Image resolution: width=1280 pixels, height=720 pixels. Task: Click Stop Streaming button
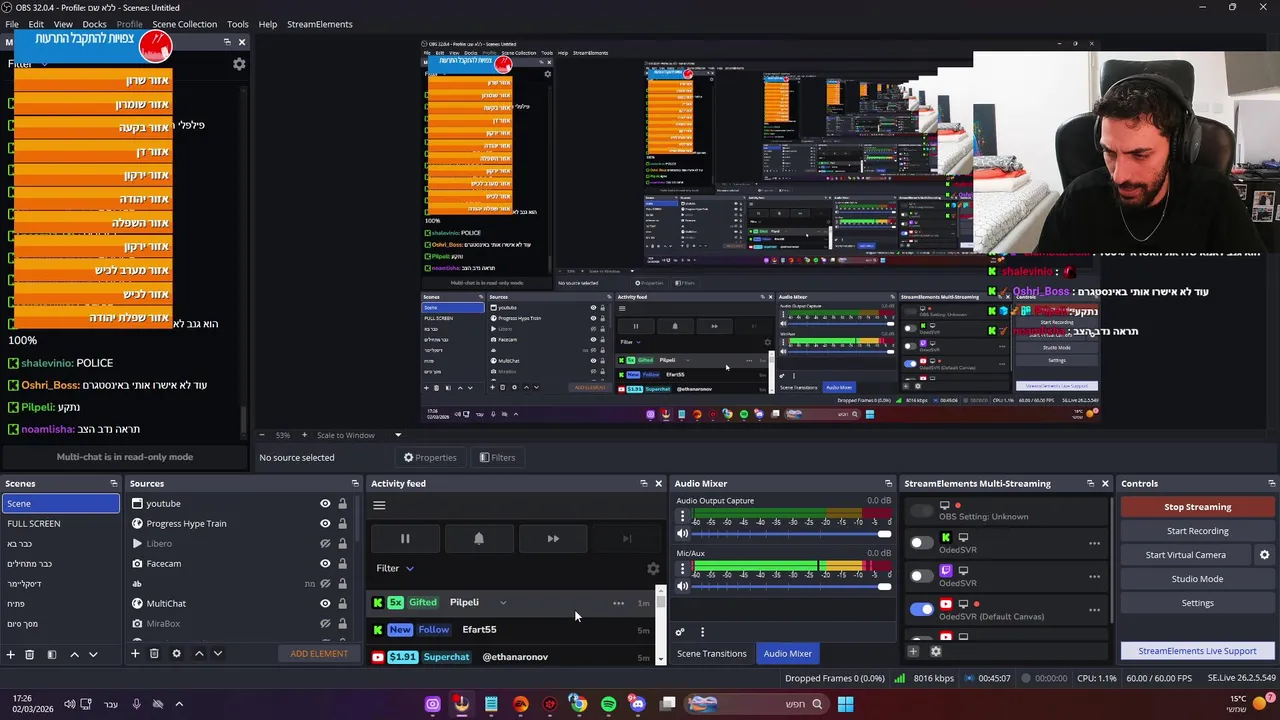(x=1197, y=507)
